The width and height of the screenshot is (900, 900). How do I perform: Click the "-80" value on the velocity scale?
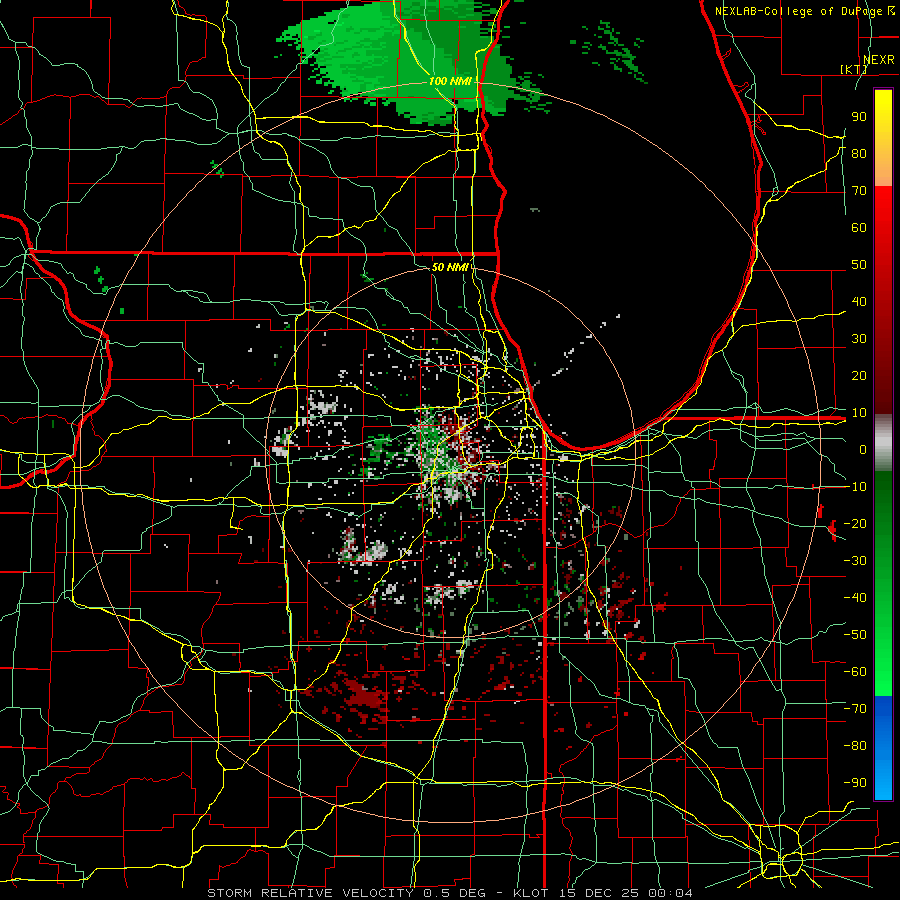[855, 746]
